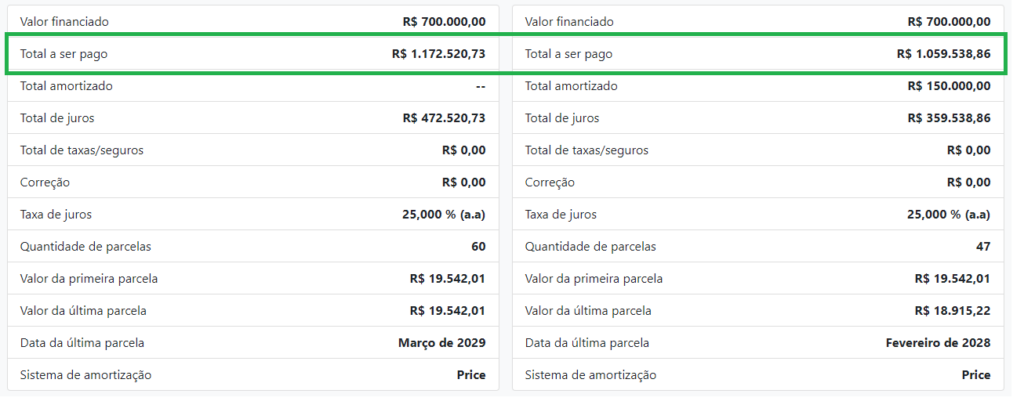Click the left table's 'Valor financiado' label
This screenshot has height=401, width=1024.
[x=64, y=21]
